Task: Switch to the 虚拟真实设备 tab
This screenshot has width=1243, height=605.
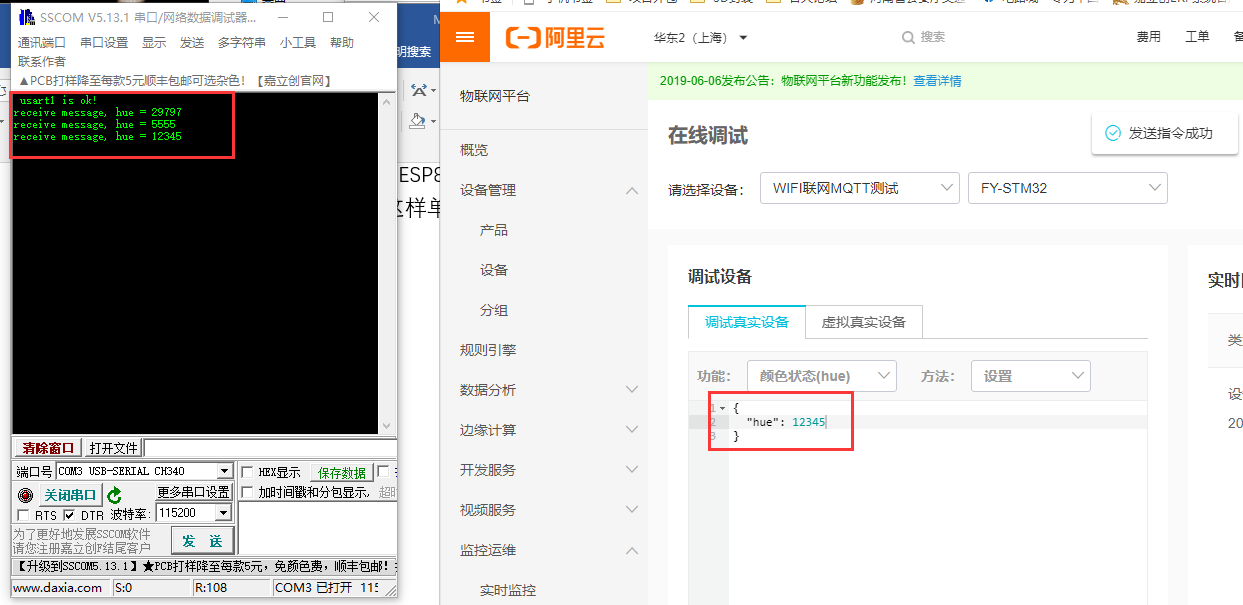Action: [x=864, y=322]
